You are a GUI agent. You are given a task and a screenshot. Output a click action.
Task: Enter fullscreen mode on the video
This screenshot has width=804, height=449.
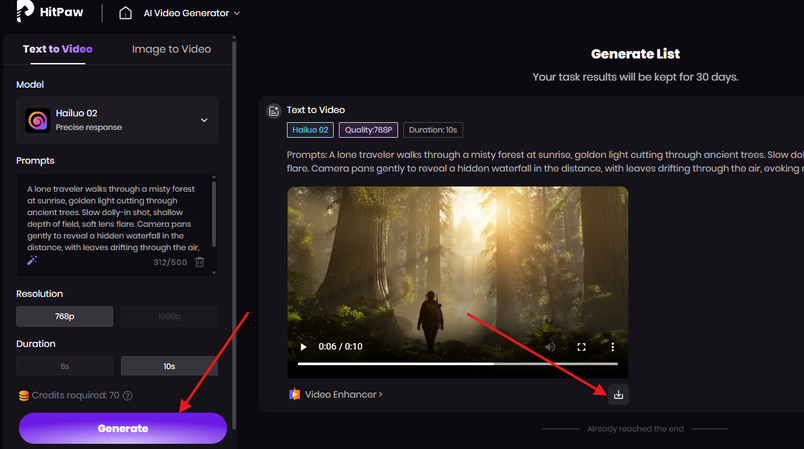point(581,347)
